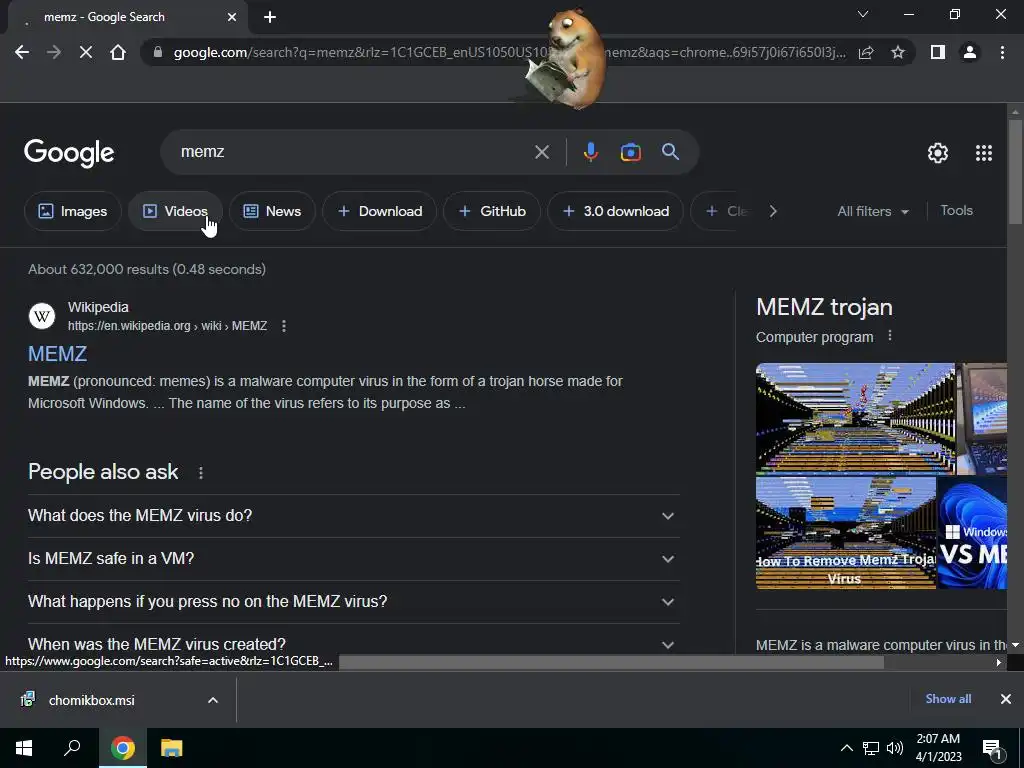Viewport: 1024px width, 768px height.
Task: Switch to the News search tab
Action: (272, 211)
